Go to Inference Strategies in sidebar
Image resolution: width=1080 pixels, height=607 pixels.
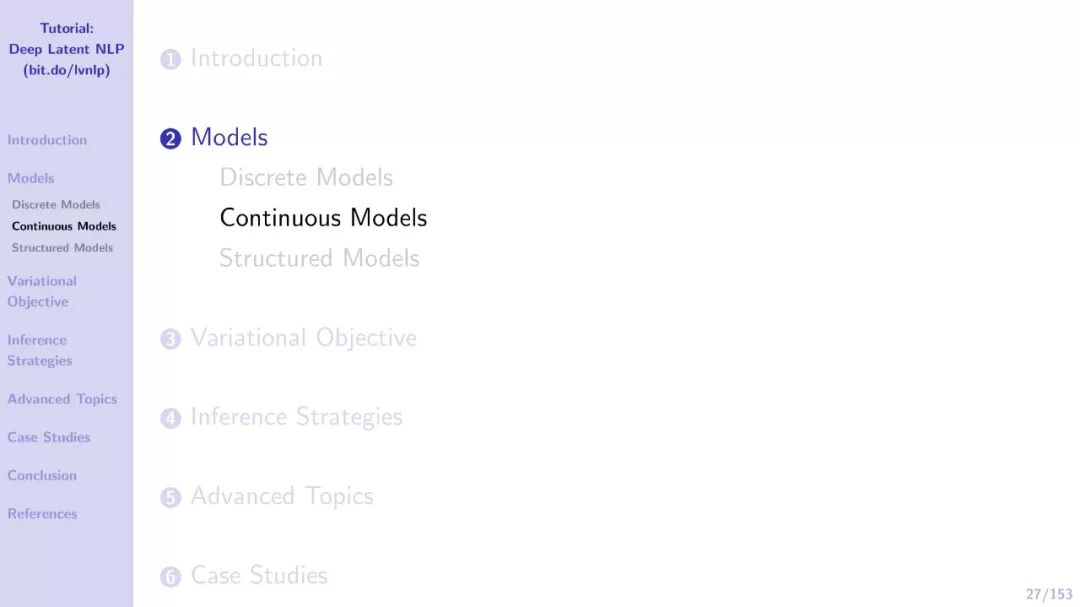(x=39, y=350)
